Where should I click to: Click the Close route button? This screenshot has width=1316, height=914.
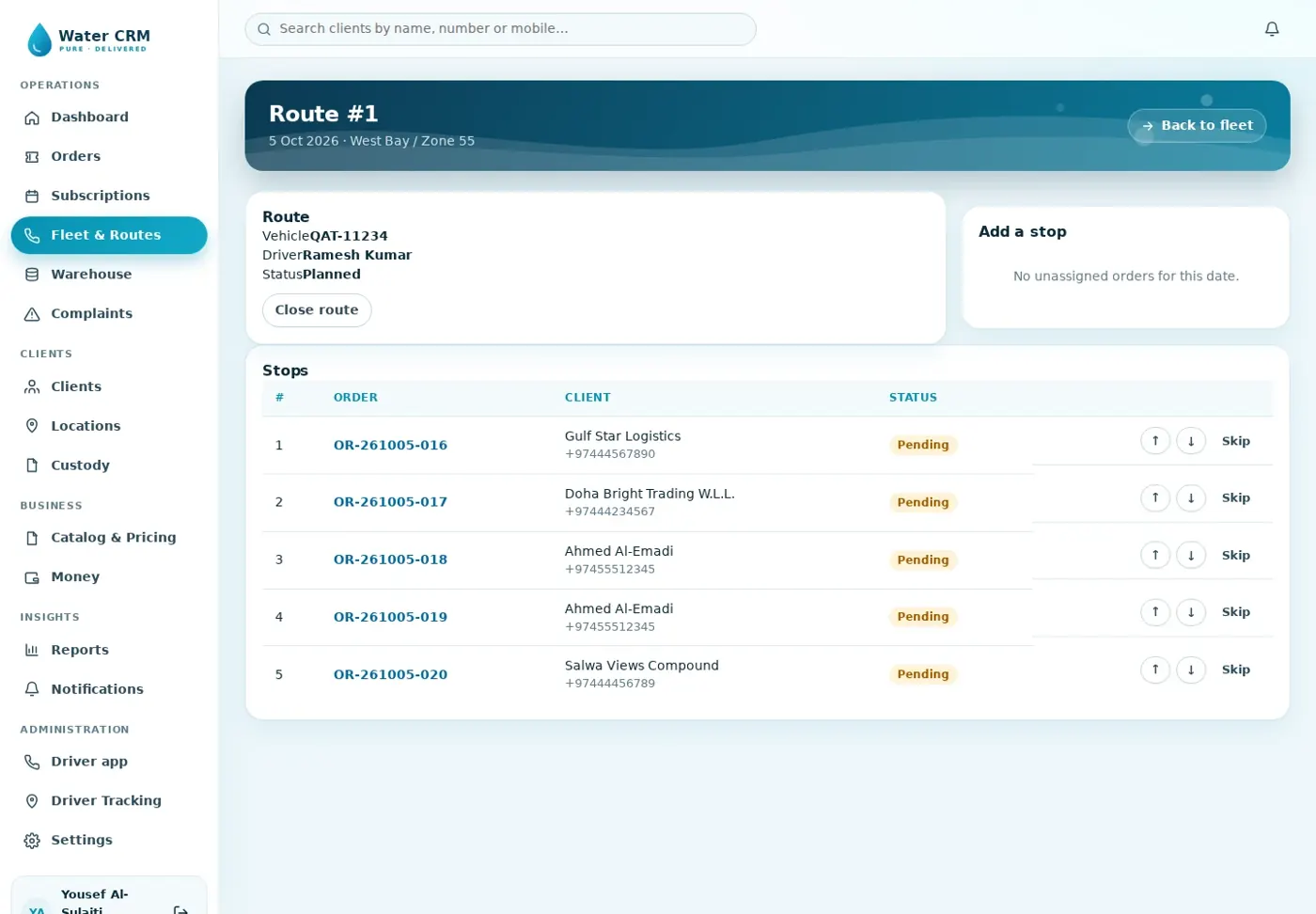coord(317,310)
